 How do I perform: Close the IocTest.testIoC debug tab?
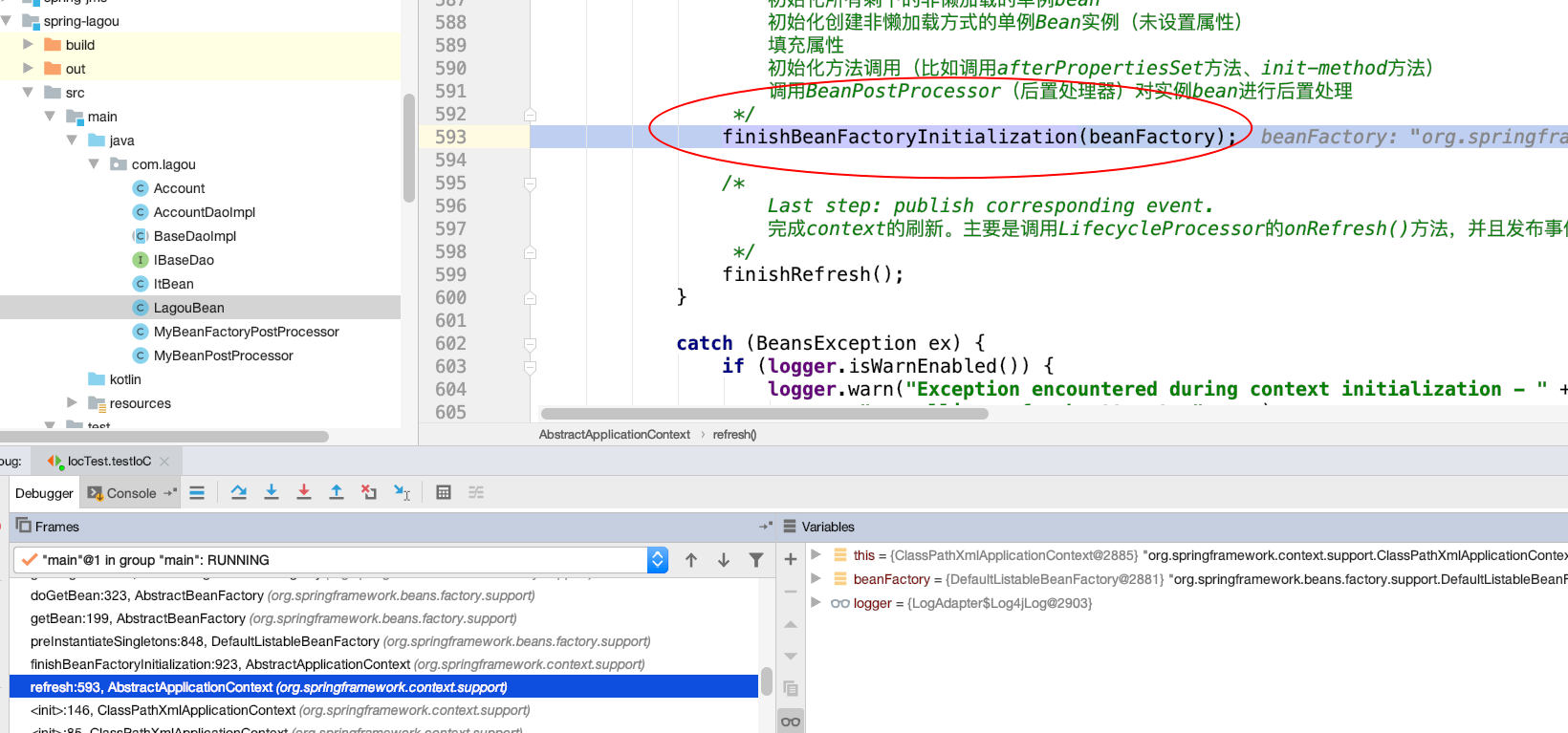coord(164,462)
